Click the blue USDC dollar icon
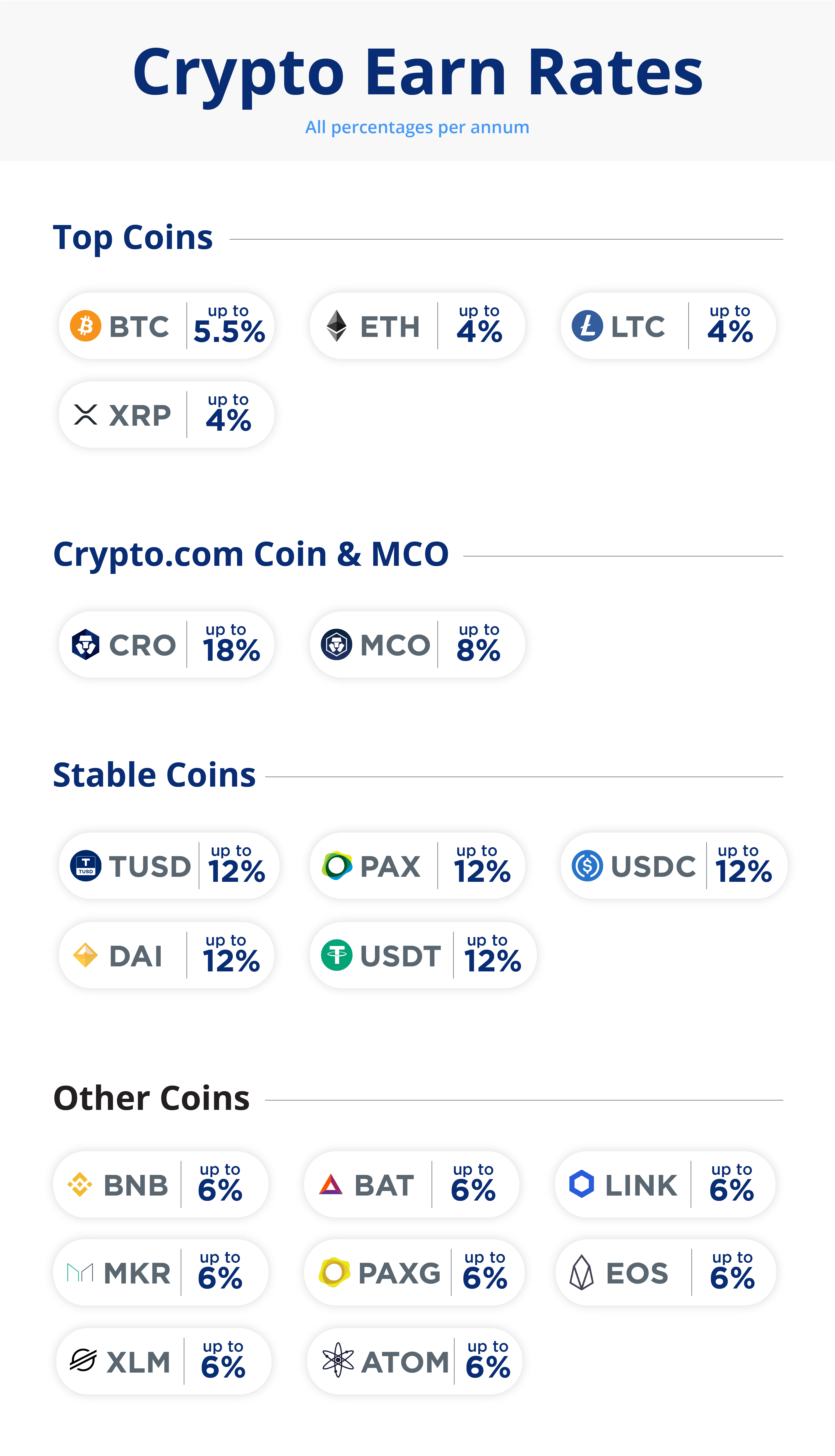The height and width of the screenshot is (1456, 835). coord(587,866)
